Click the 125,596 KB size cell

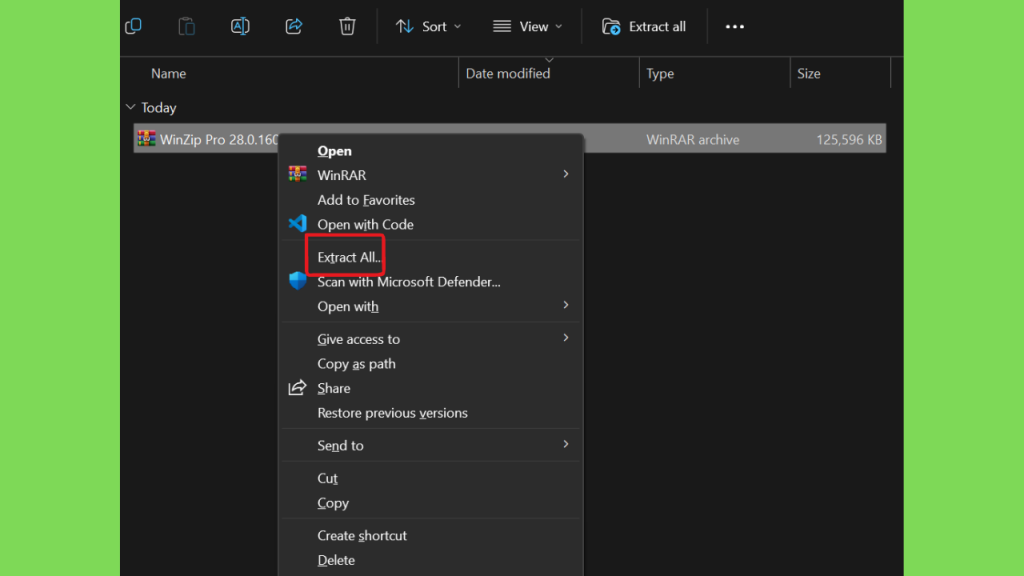pos(849,140)
